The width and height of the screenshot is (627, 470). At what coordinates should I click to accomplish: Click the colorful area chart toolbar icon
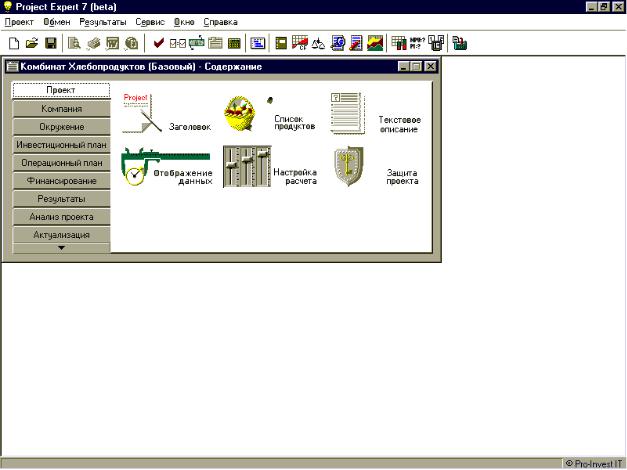375,43
